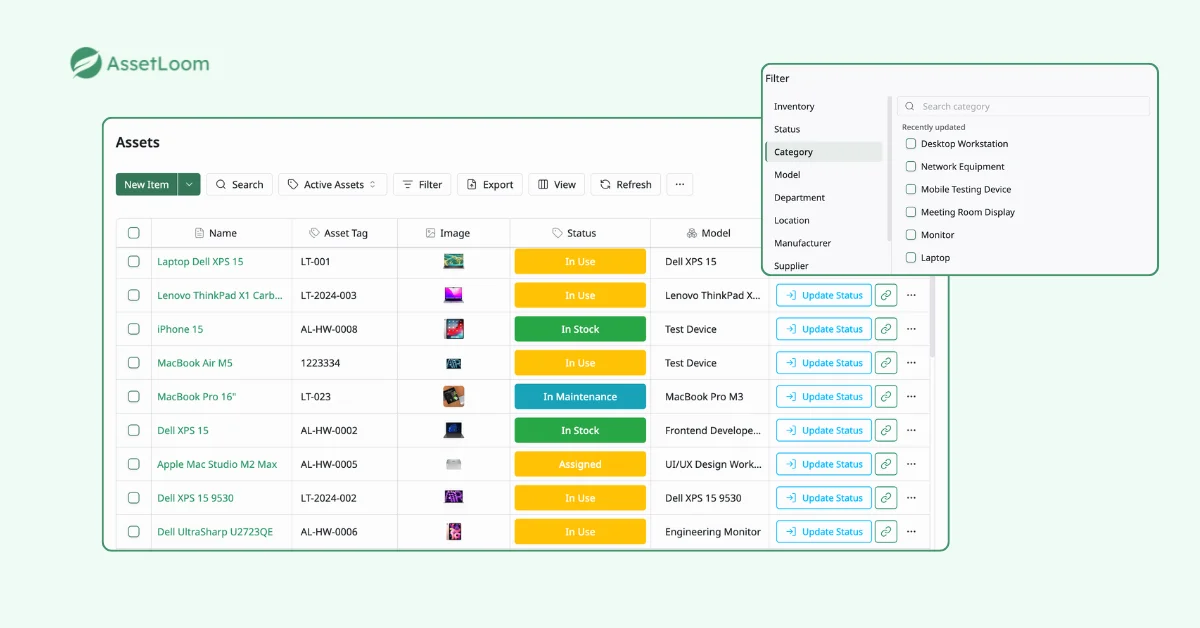Refresh the assets table

(625, 184)
